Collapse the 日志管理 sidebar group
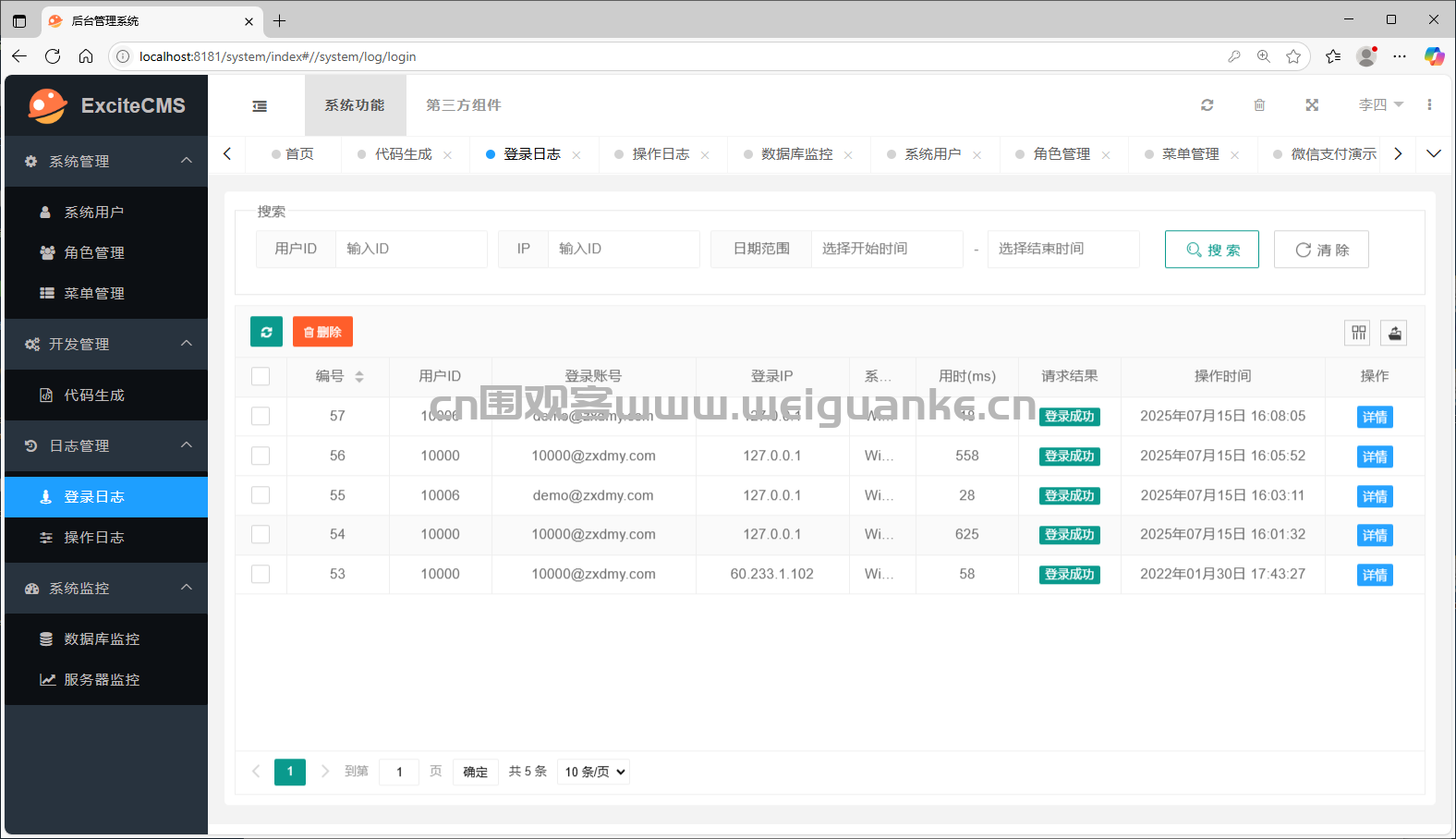 [x=106, y=445]
